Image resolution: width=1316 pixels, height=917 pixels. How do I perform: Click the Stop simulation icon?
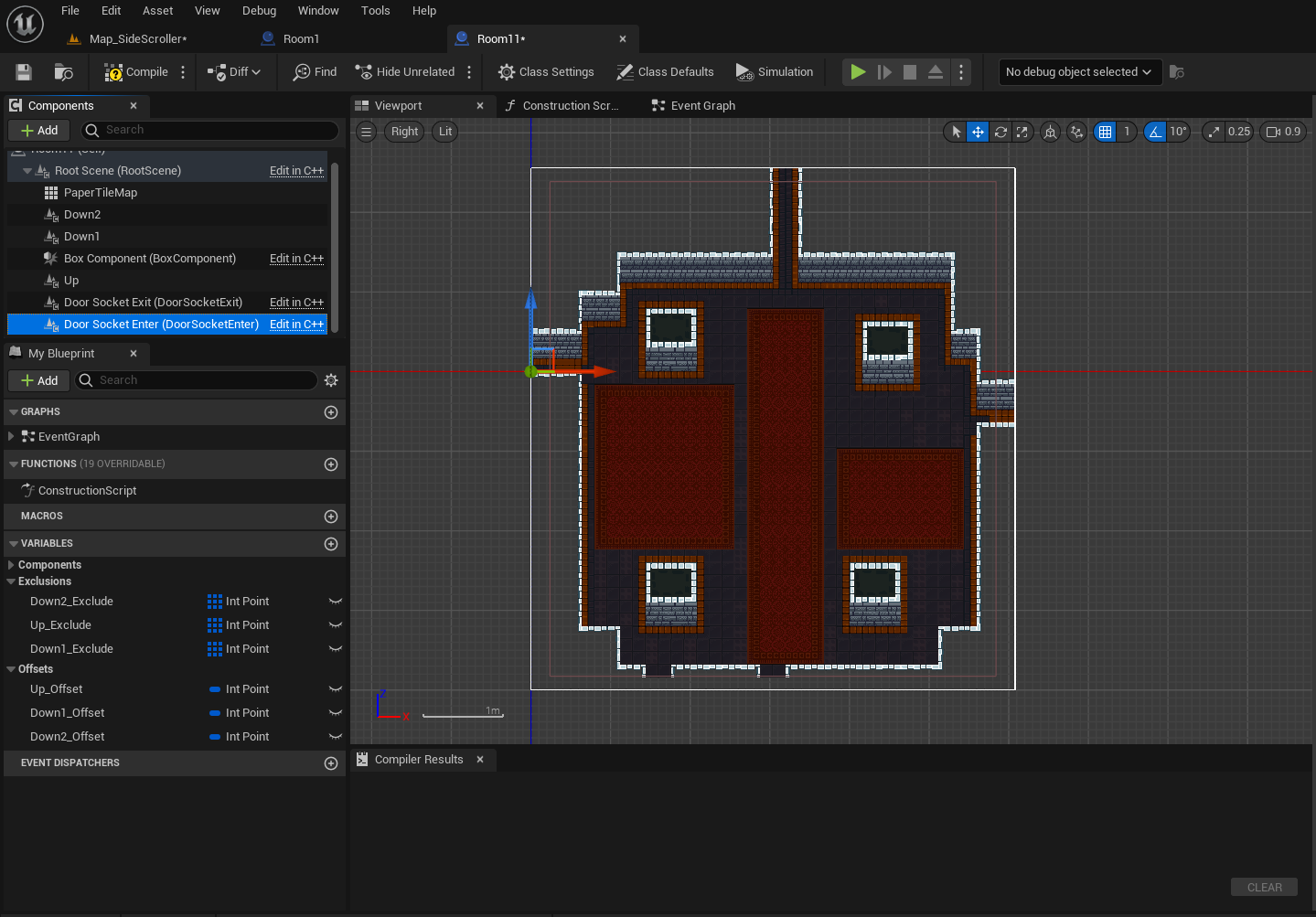pyautogui.click(x=909, y=72)
